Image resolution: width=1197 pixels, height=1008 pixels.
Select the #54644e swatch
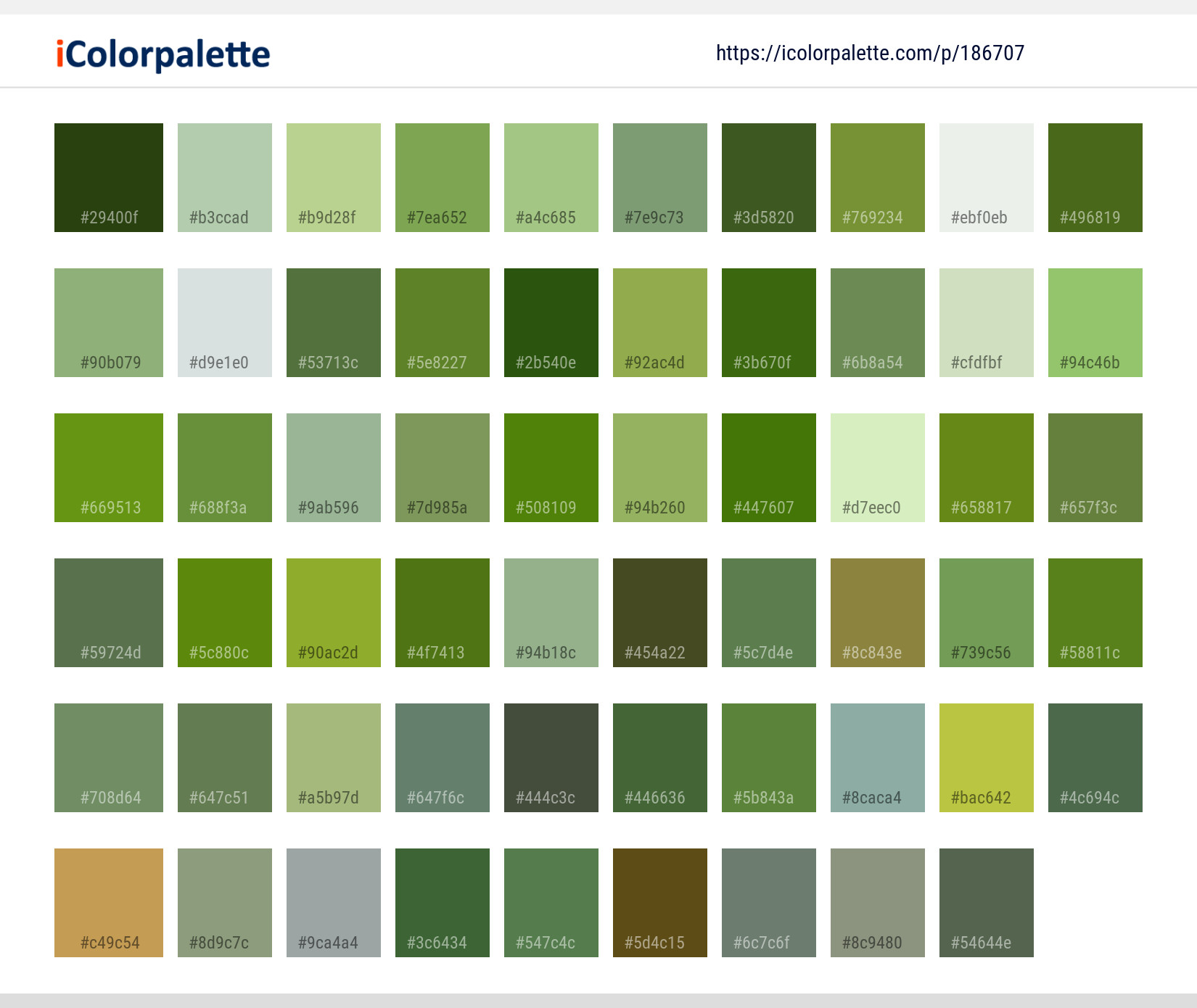click(x=987, y=903)
